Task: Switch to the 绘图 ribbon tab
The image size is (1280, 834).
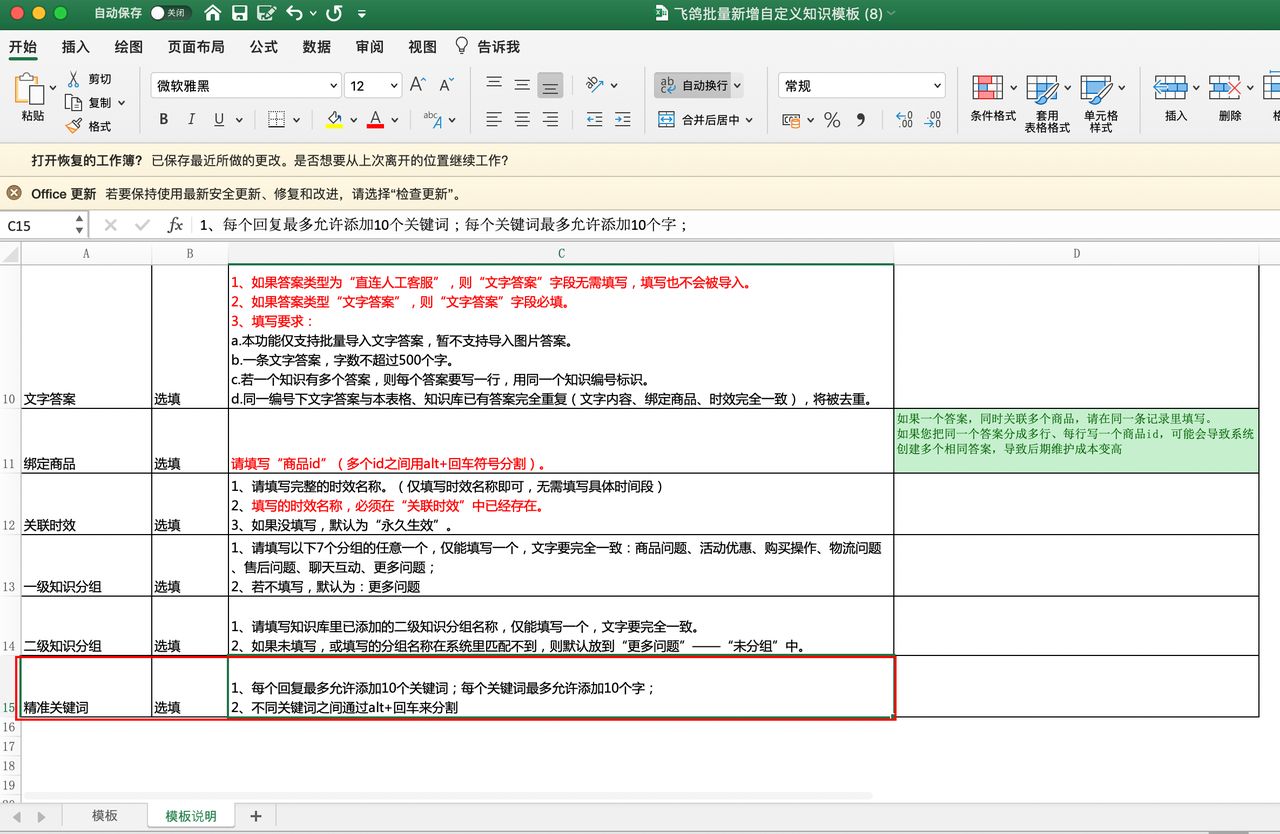Action: 129,47
